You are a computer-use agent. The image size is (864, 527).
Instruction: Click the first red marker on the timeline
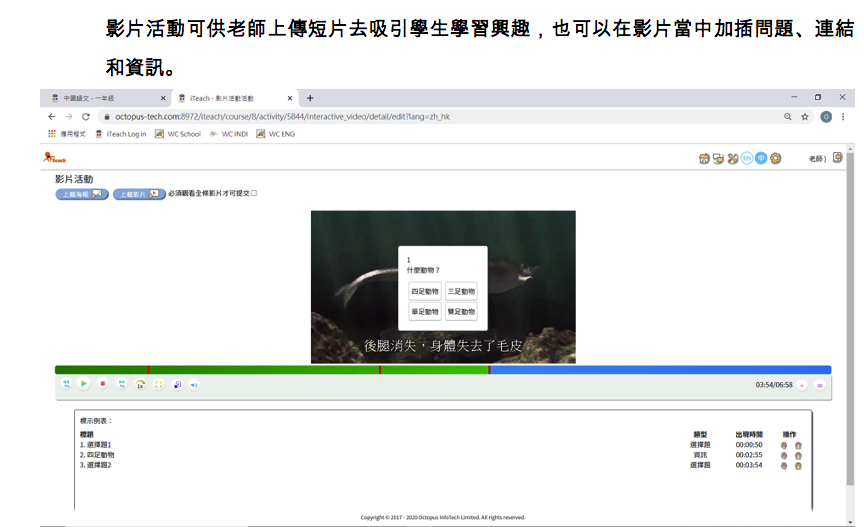pyautogui.click(x=148, y=370)
